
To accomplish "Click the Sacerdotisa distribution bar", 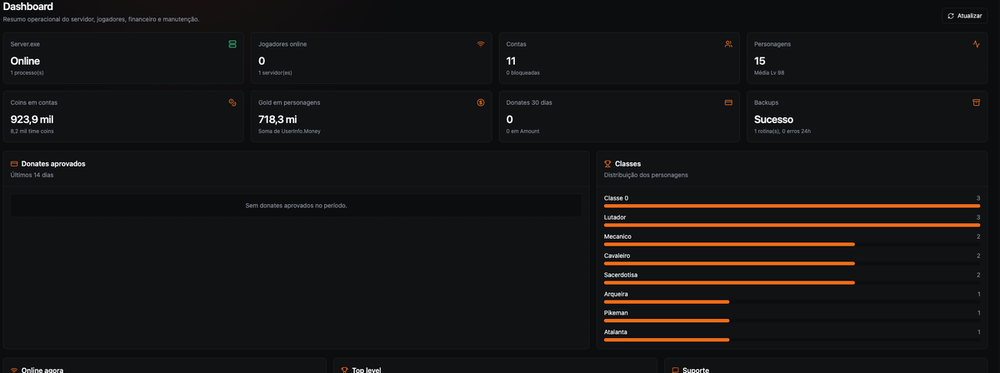I will 792,282.
